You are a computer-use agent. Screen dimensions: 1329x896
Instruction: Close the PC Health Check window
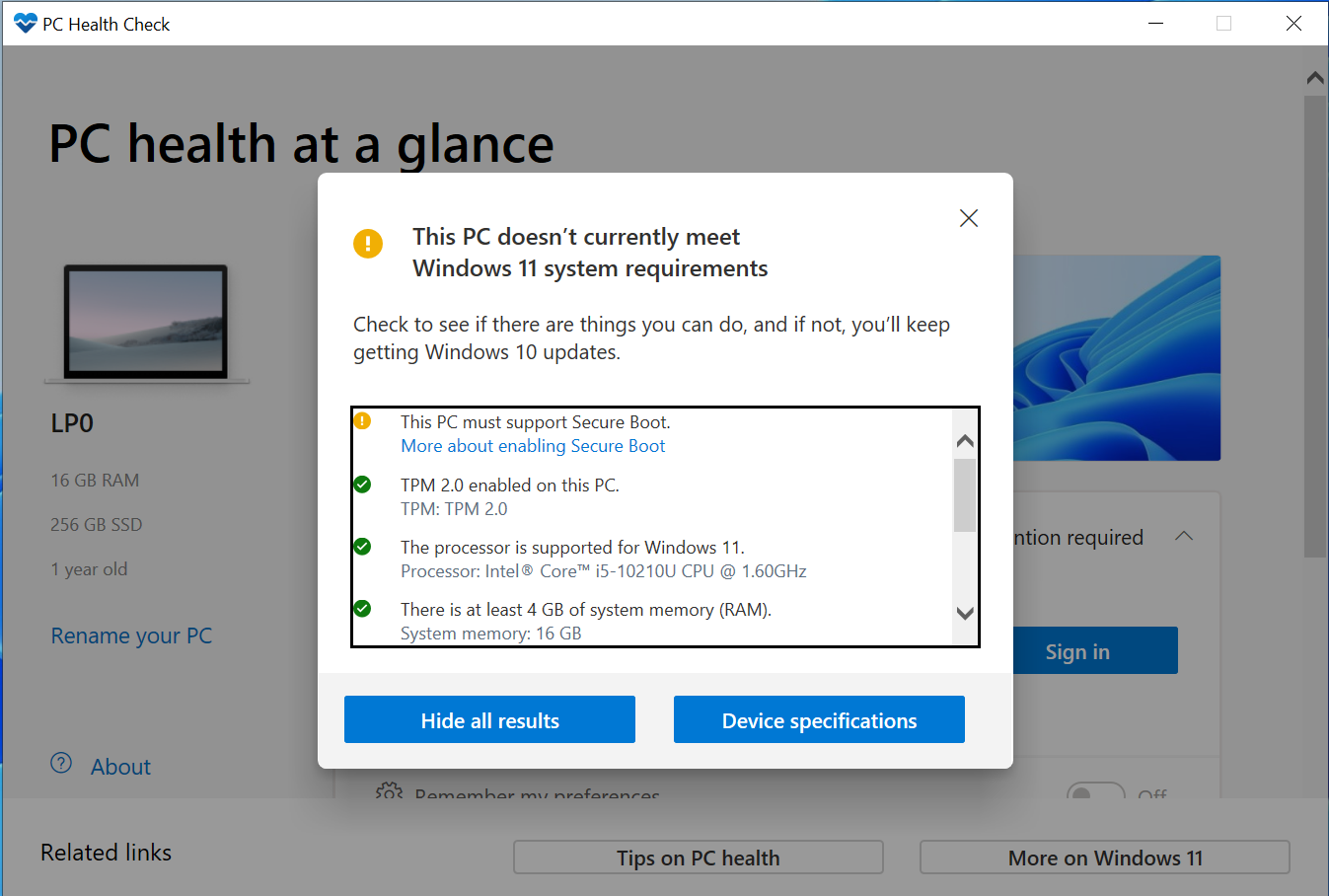tap(1293, 24)
